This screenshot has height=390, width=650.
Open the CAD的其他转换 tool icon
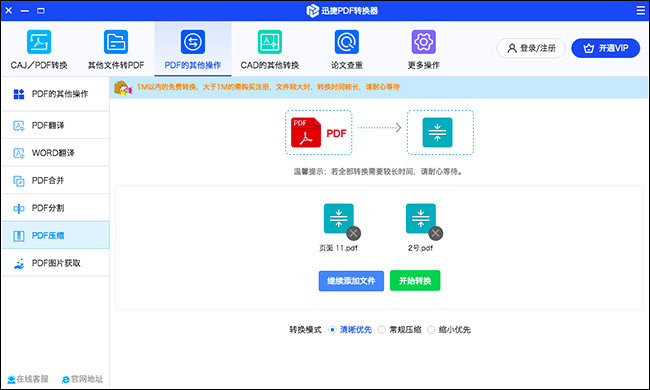[270, 42]
